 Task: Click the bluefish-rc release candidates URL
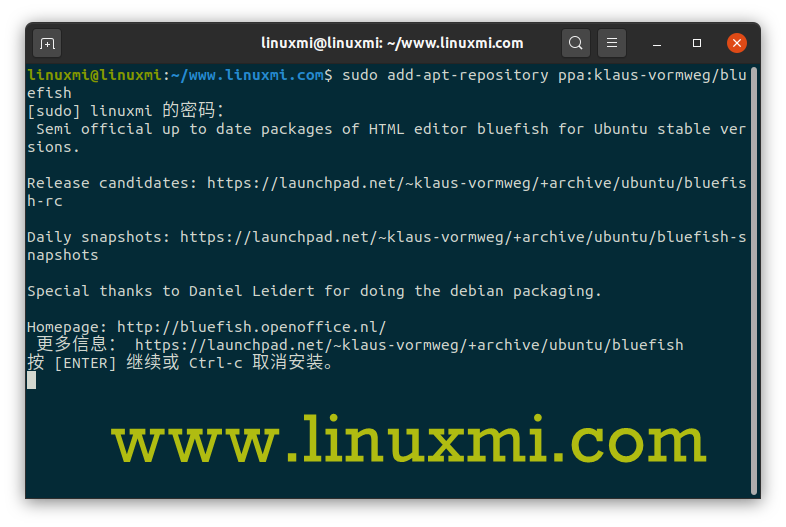pos(386,192)
